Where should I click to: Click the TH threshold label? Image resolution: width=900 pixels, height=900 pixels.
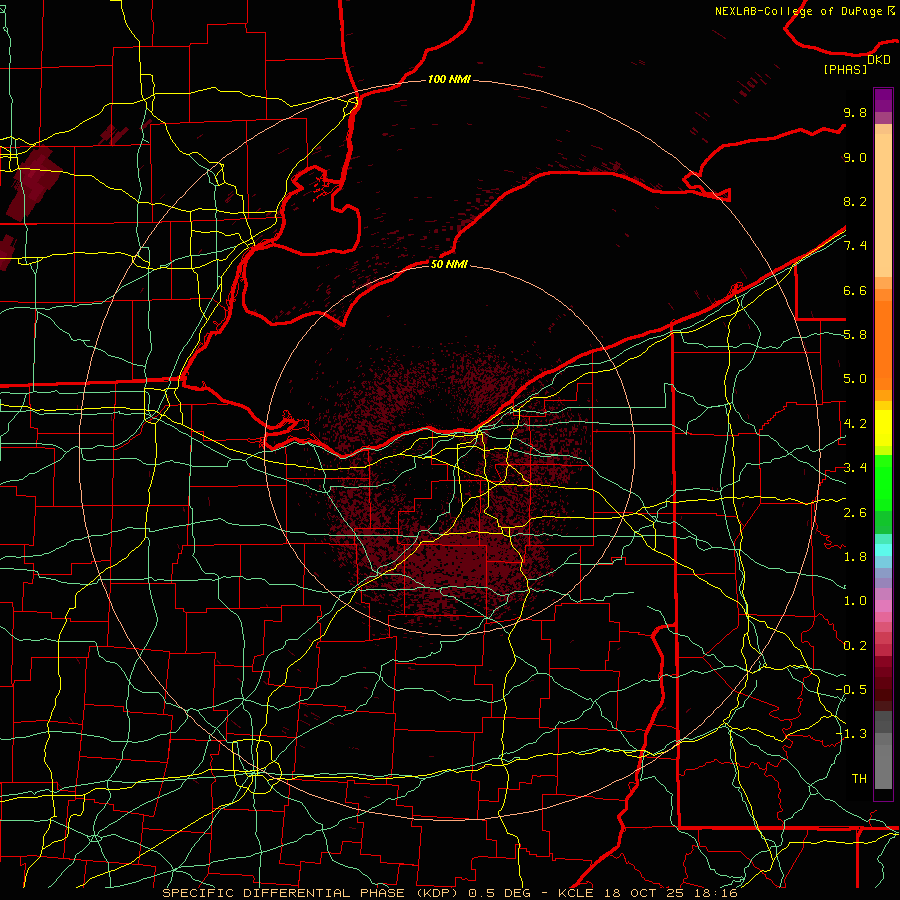pos(859,779)
